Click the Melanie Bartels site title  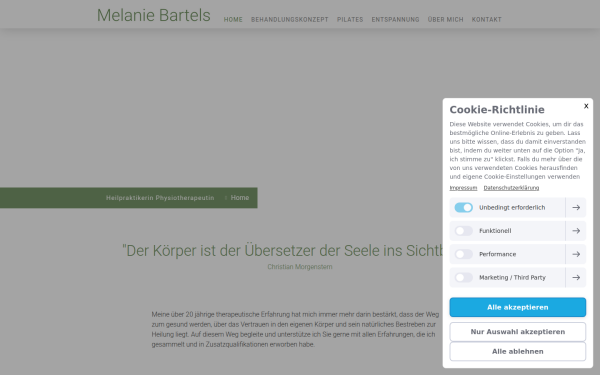click(153, 16)
